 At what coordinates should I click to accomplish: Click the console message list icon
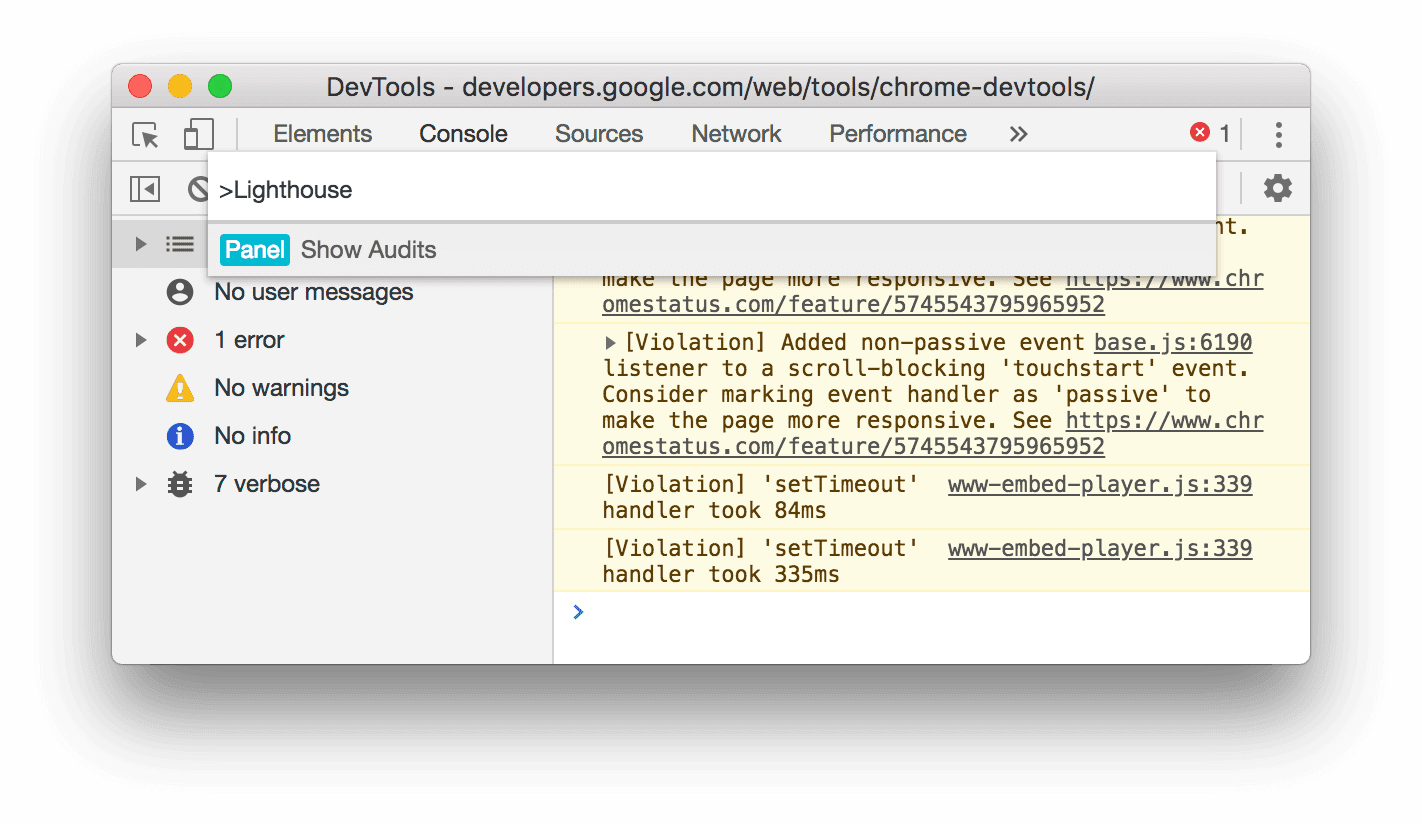pos(180,243)
